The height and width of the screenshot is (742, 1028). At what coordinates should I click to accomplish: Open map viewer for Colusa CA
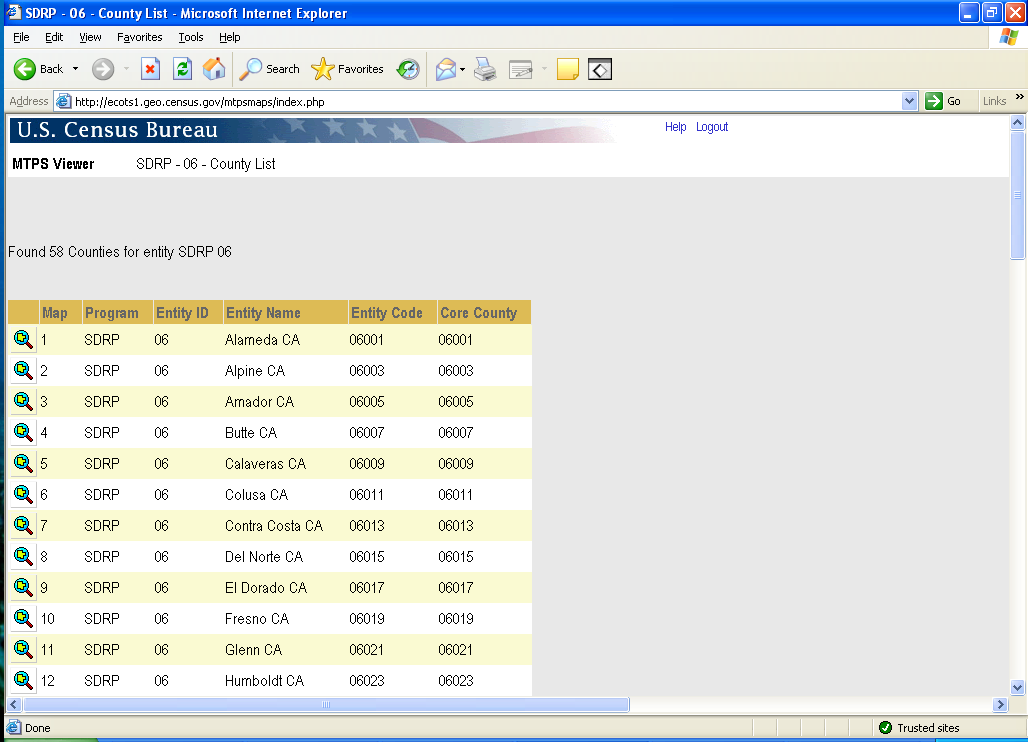point(24,494)
